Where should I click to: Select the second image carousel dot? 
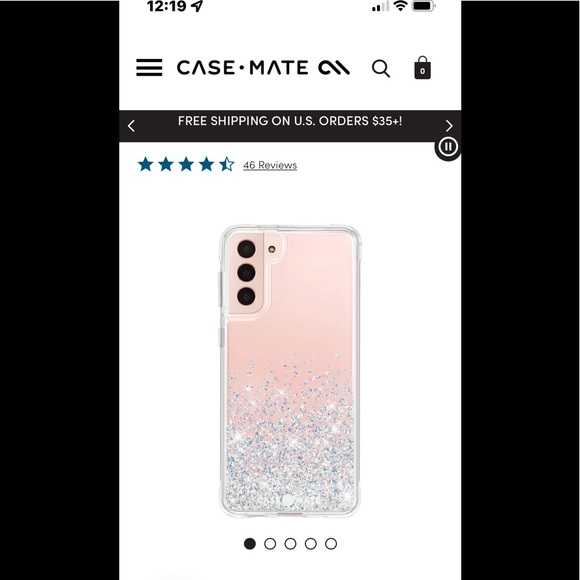click(270, 544)
